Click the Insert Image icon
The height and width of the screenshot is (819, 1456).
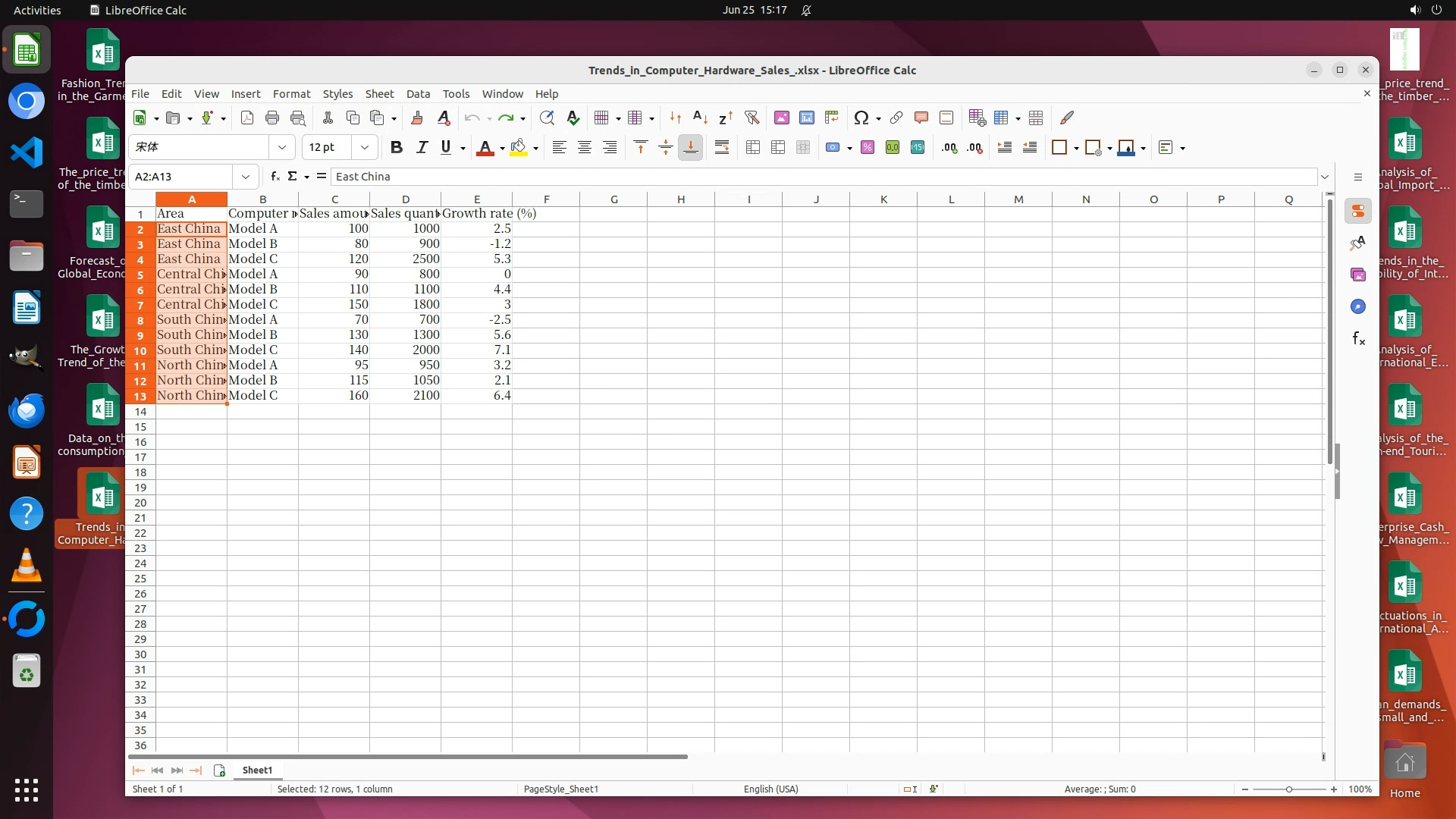click(782, 118)
